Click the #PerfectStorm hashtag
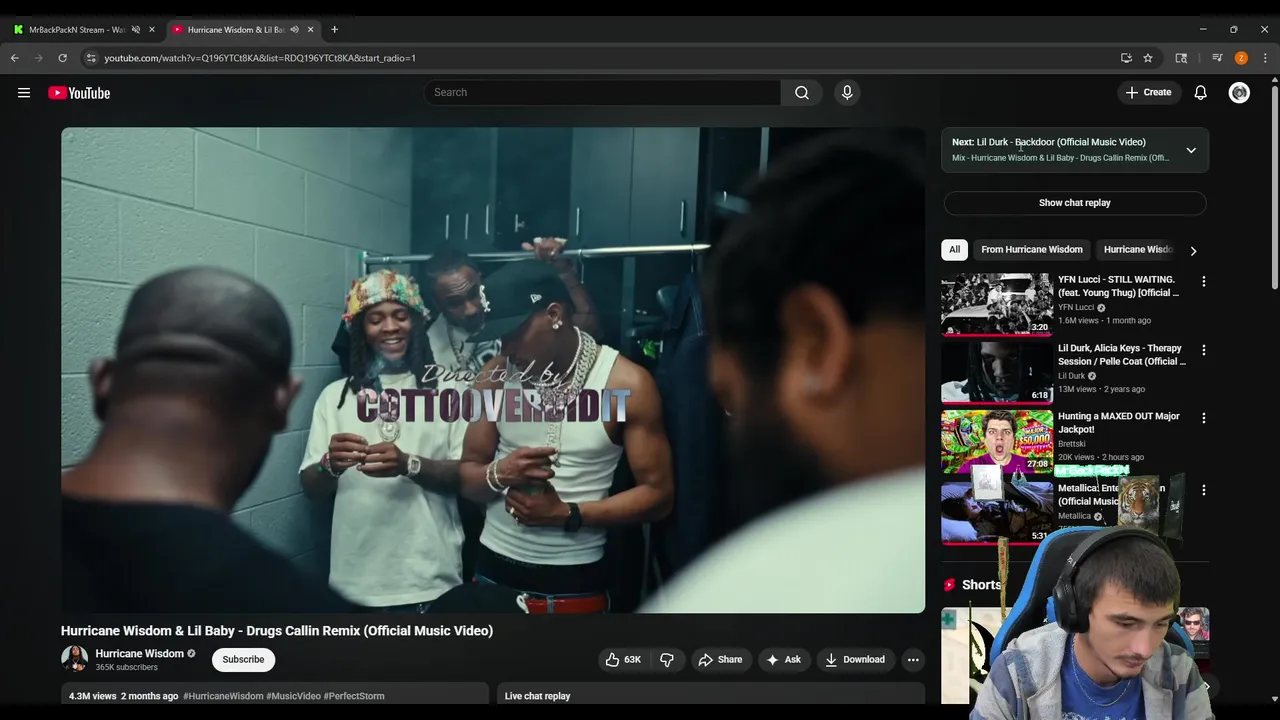 point(354,696)
